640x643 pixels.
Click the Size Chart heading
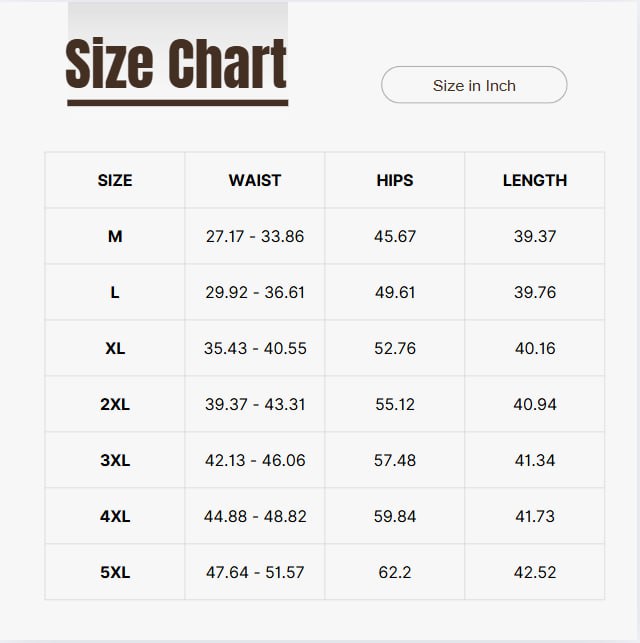[176, 64]
